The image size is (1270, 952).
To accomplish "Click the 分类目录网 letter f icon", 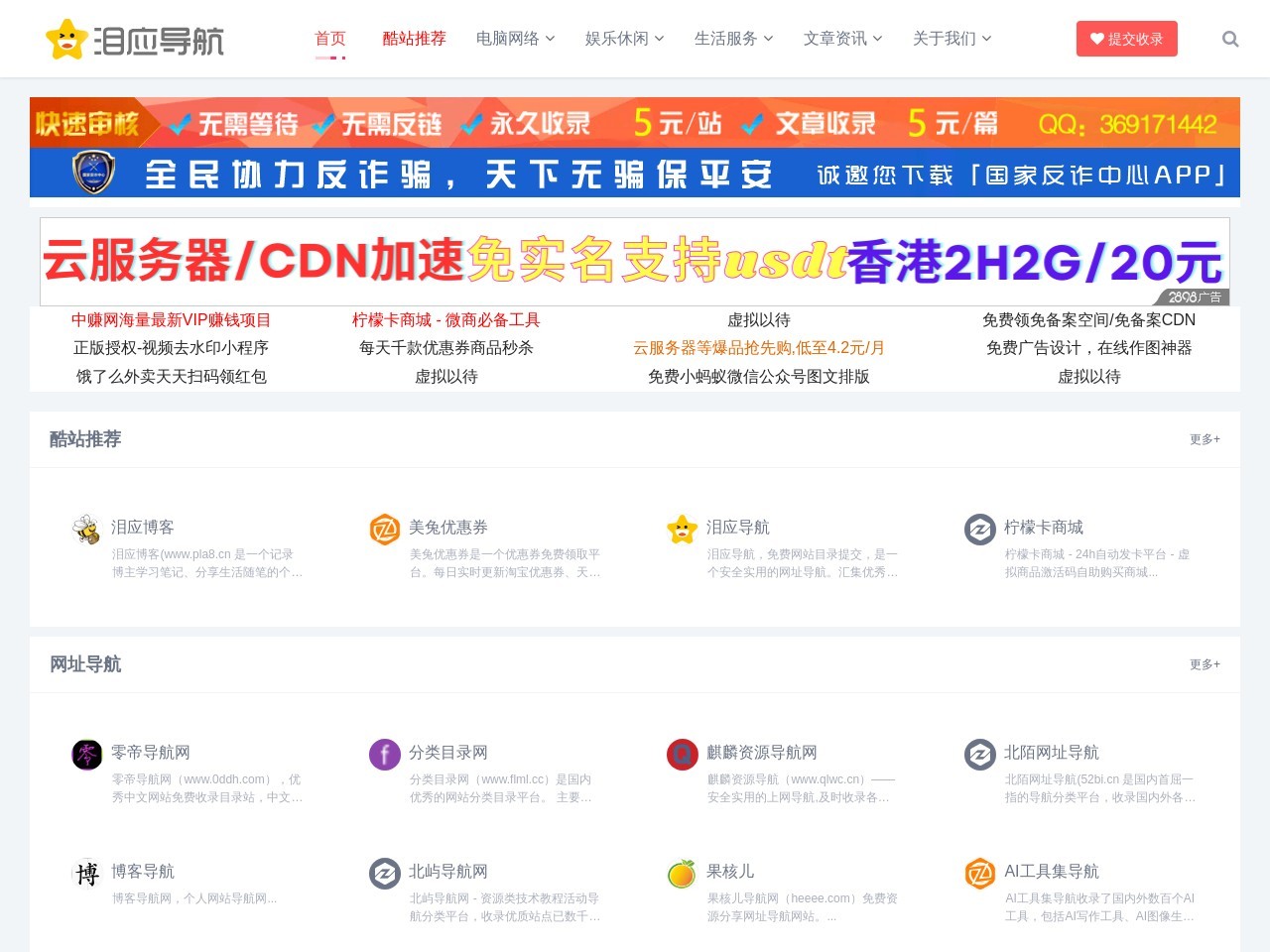I will pos(384,755).
